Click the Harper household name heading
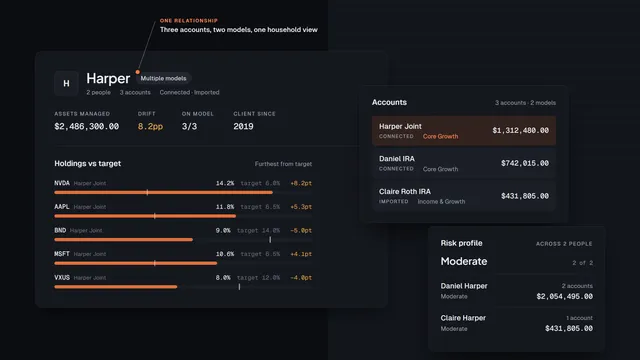Viewport: 640px width, 360px height. pos(108,78)
